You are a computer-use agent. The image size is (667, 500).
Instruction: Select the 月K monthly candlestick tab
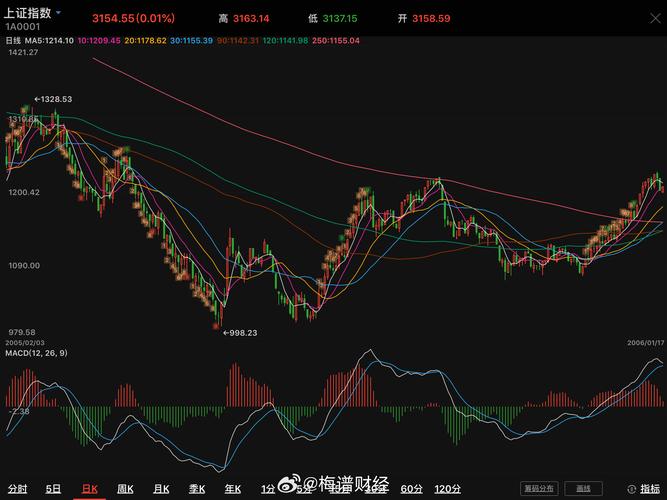tap(161, 488)
